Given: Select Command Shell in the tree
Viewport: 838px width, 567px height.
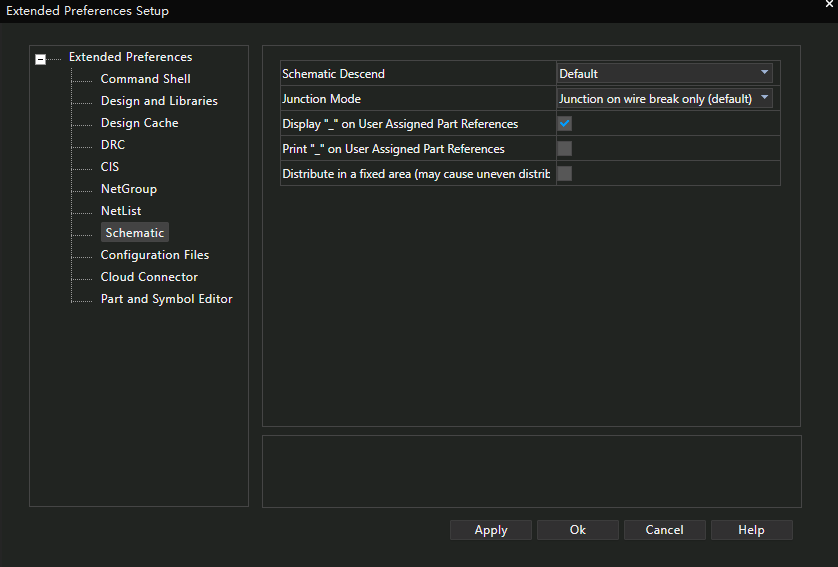Looking at the screenshot, I should coord(145,79).
